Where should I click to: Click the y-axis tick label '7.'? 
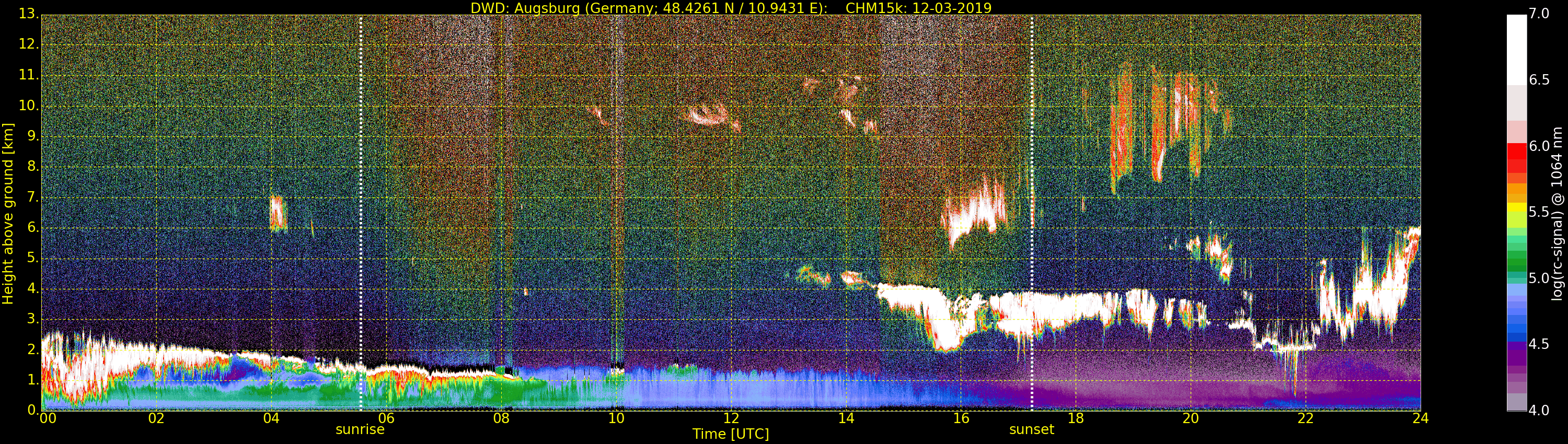tap(33, 197)
